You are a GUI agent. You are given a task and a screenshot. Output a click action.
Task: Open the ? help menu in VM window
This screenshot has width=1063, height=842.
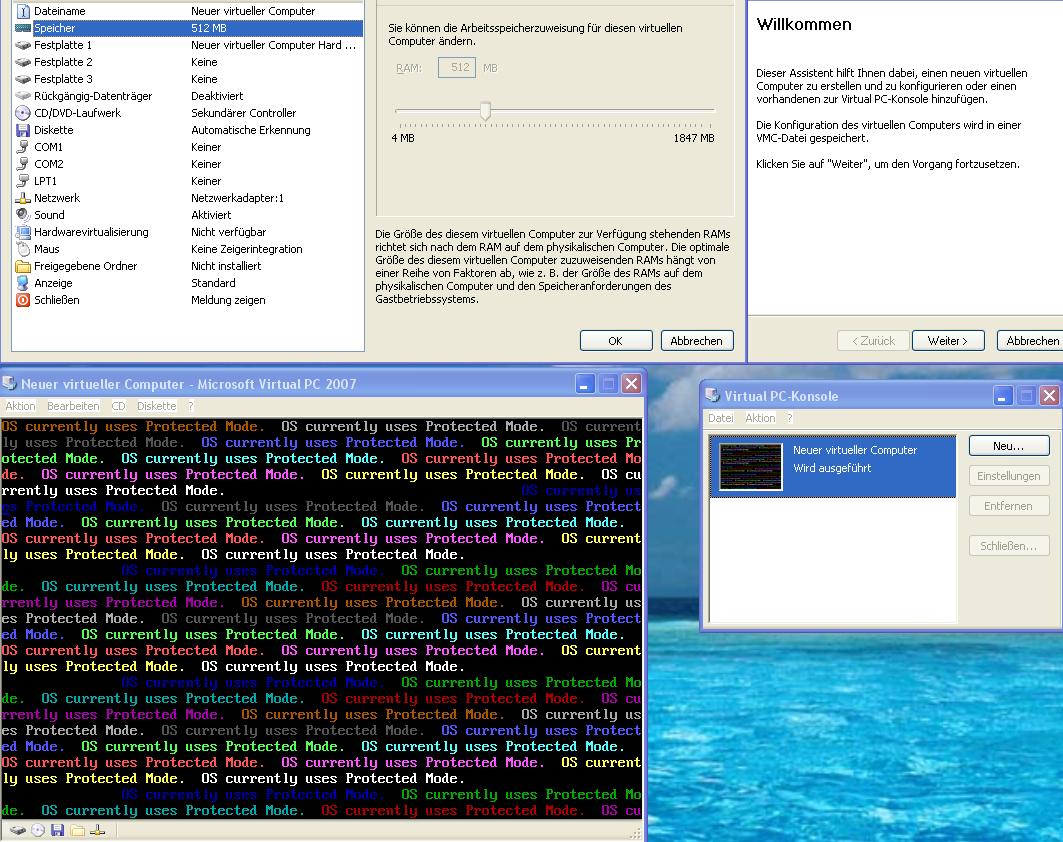click(190, 406)
